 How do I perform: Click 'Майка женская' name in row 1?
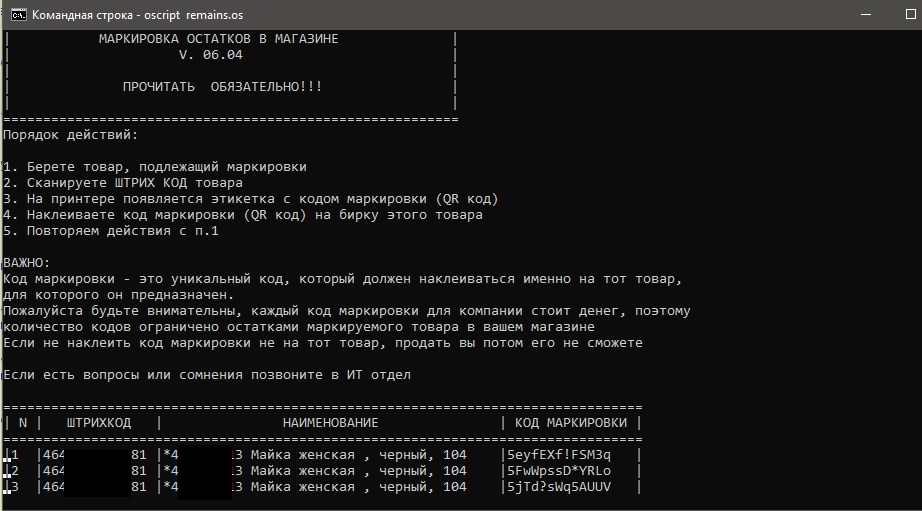coord(303,455)
